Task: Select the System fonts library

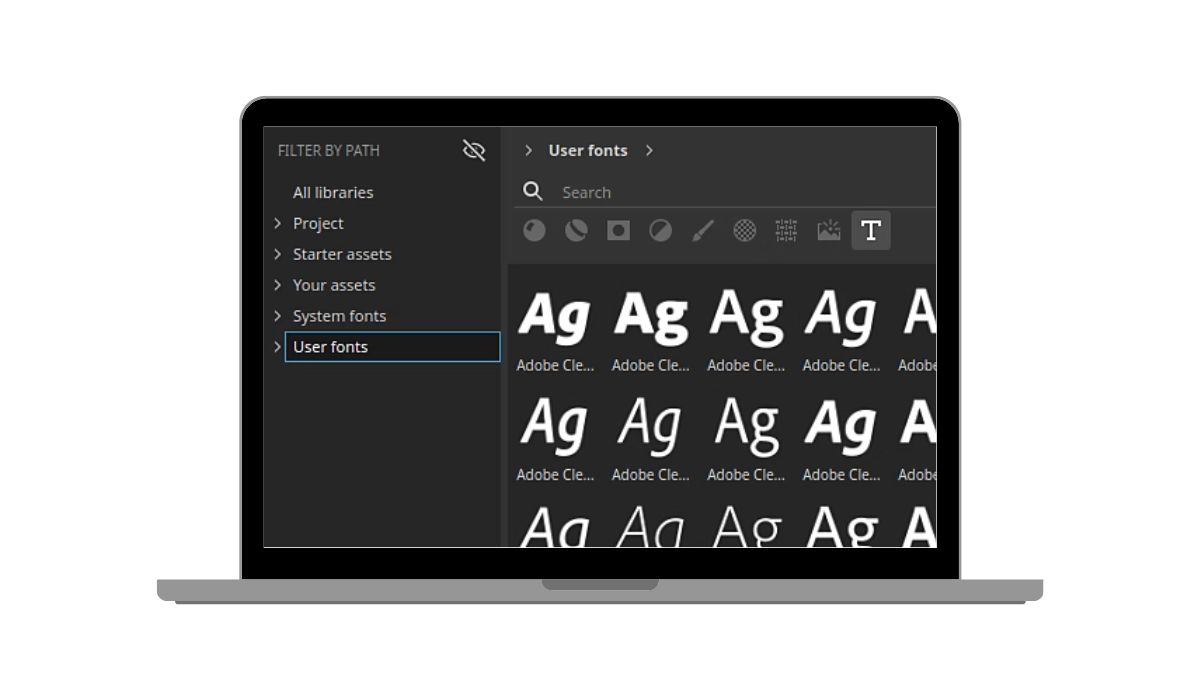Action: (339, 316)
